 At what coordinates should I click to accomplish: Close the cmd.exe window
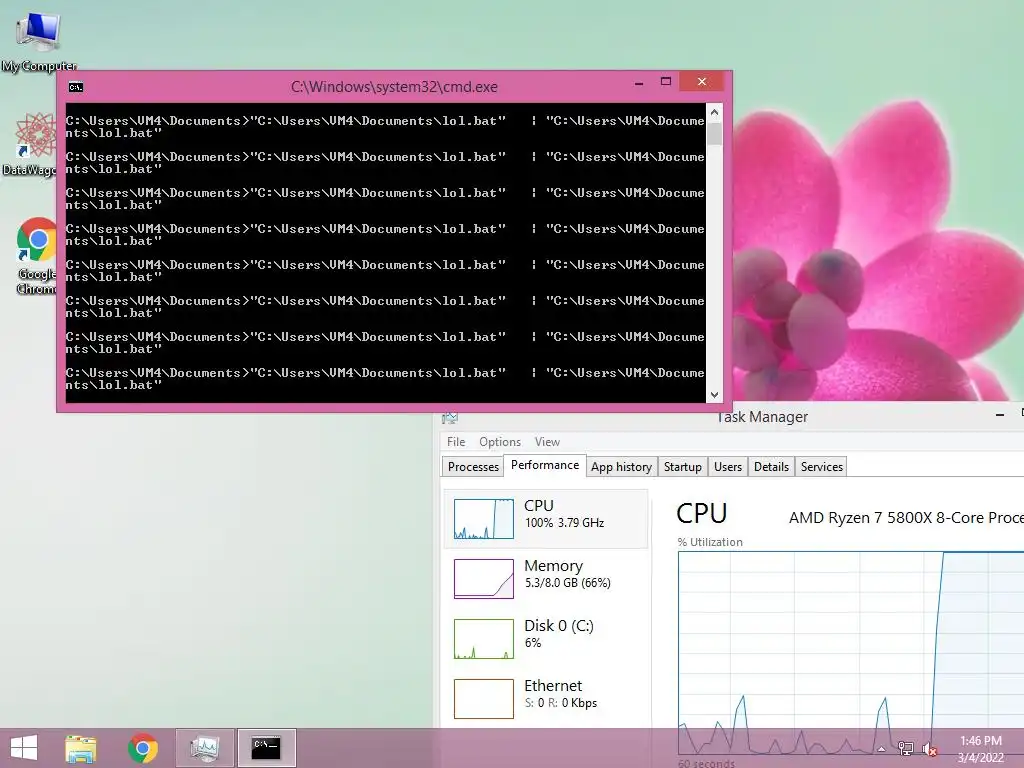click(702, 82)
